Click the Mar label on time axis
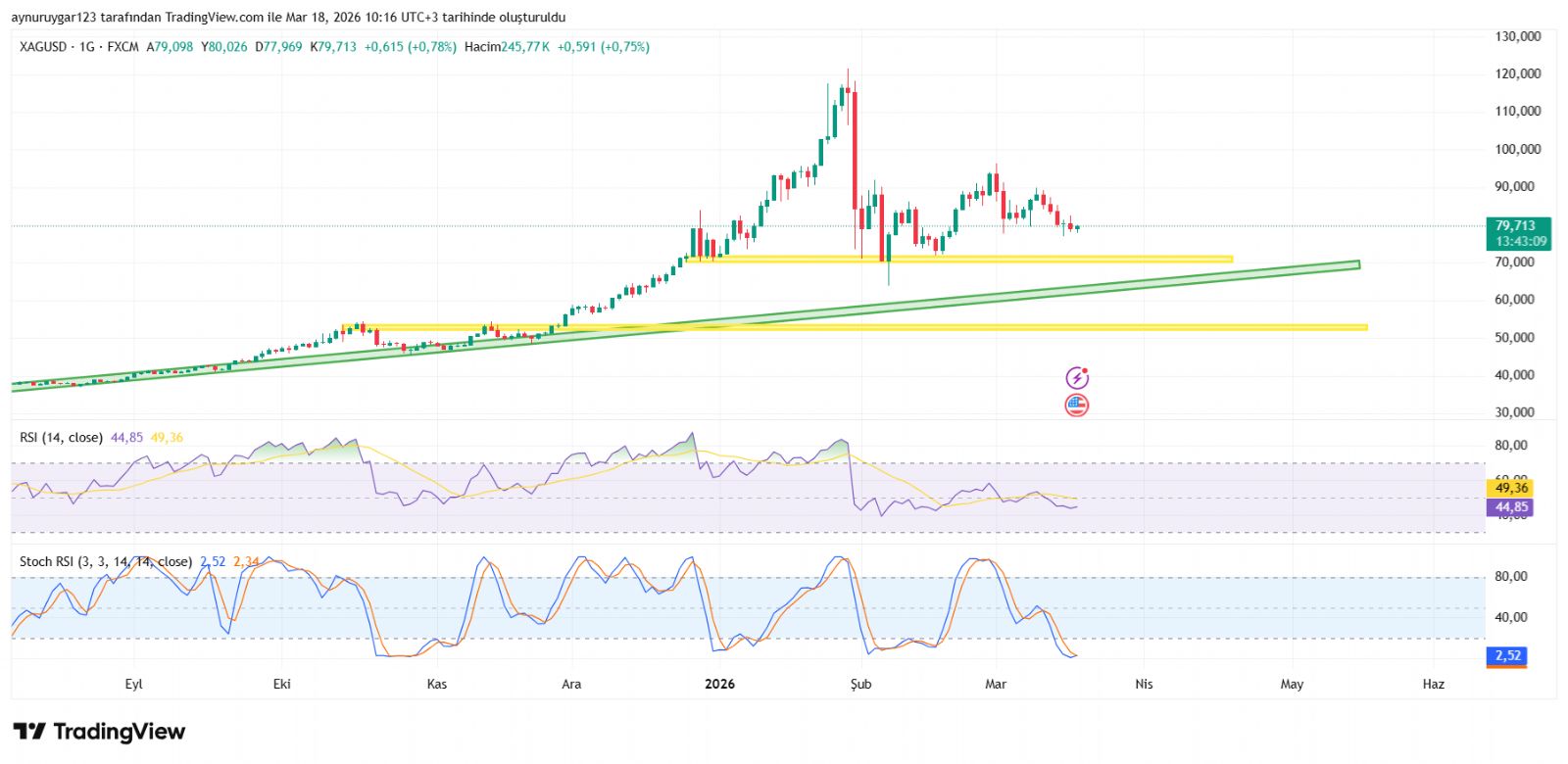1568x764 pixels. pos(996,684)
